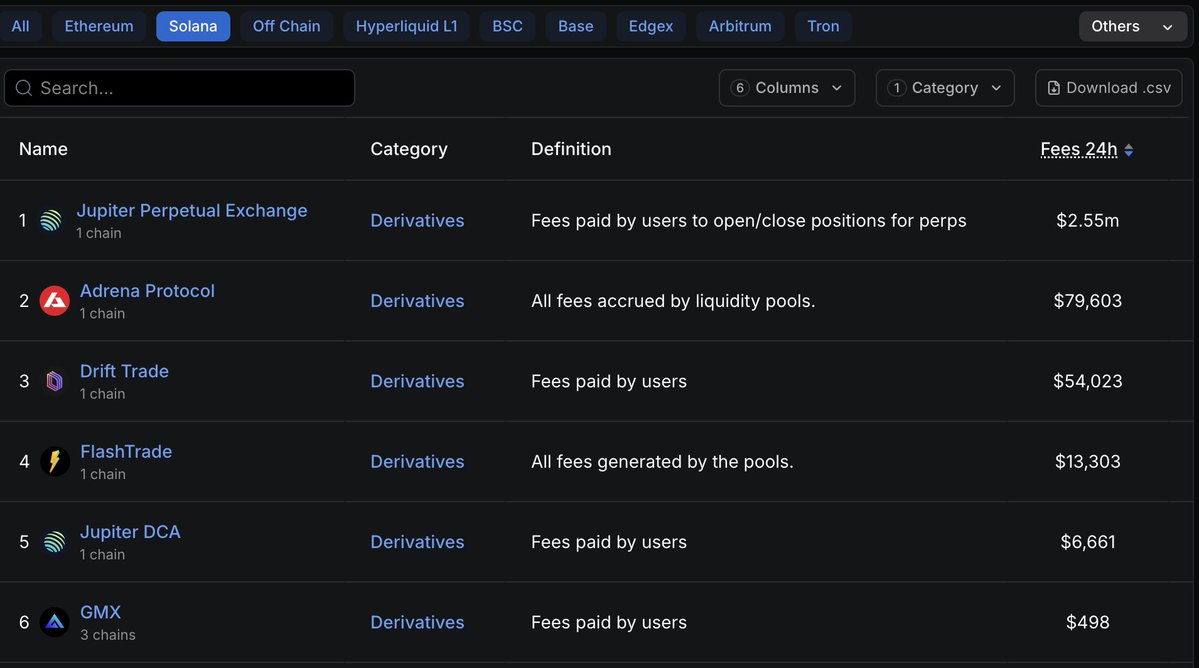Click "3 chains" under GMX
This screenshot has height=668, width=1199.
pyautogui.click(x=108, y=635)
